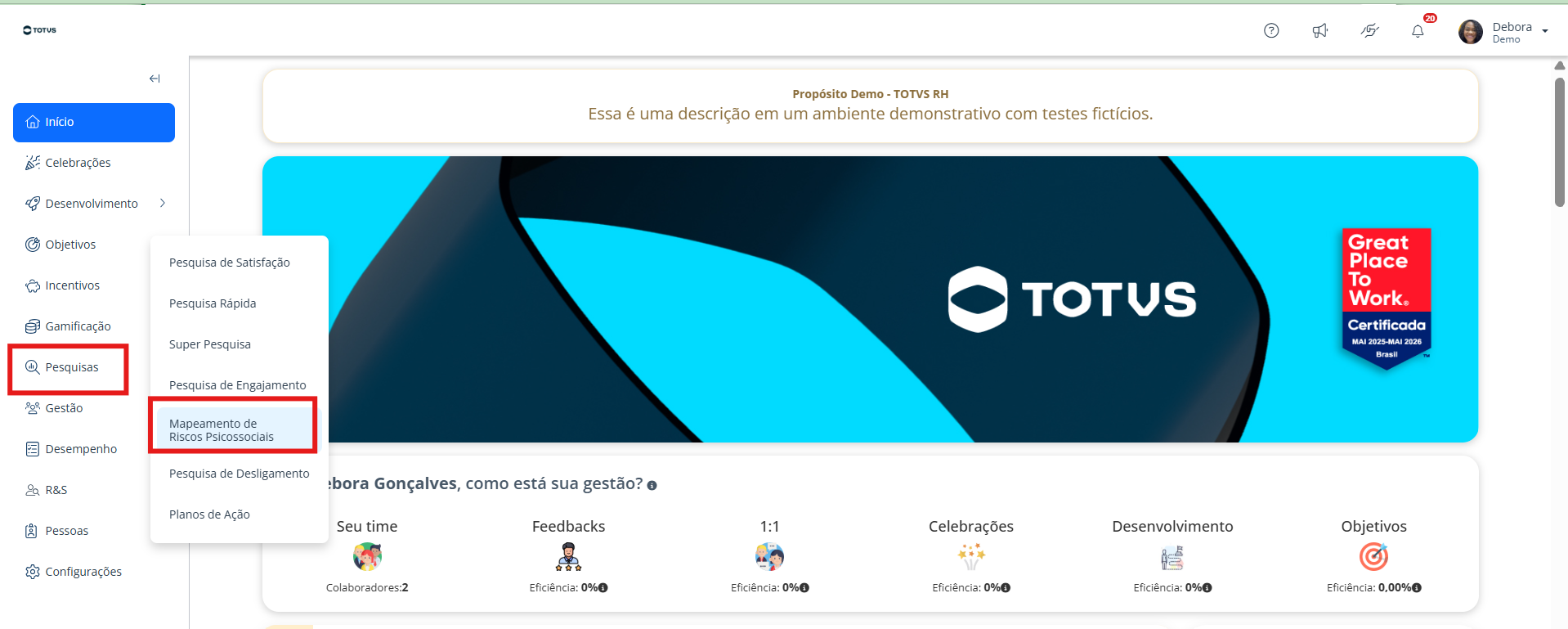Click the crossed-out eye icon in header

click(x=1369, y=30)
